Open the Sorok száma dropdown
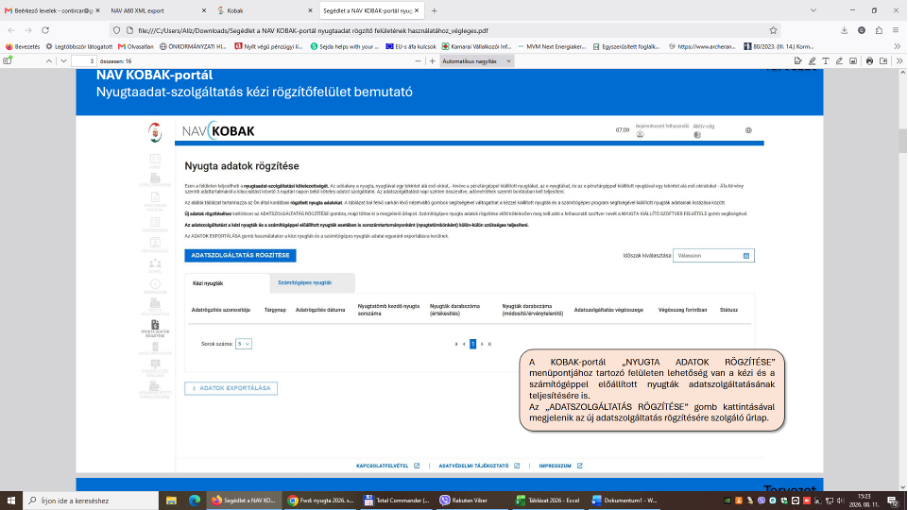 click(243, 344)
